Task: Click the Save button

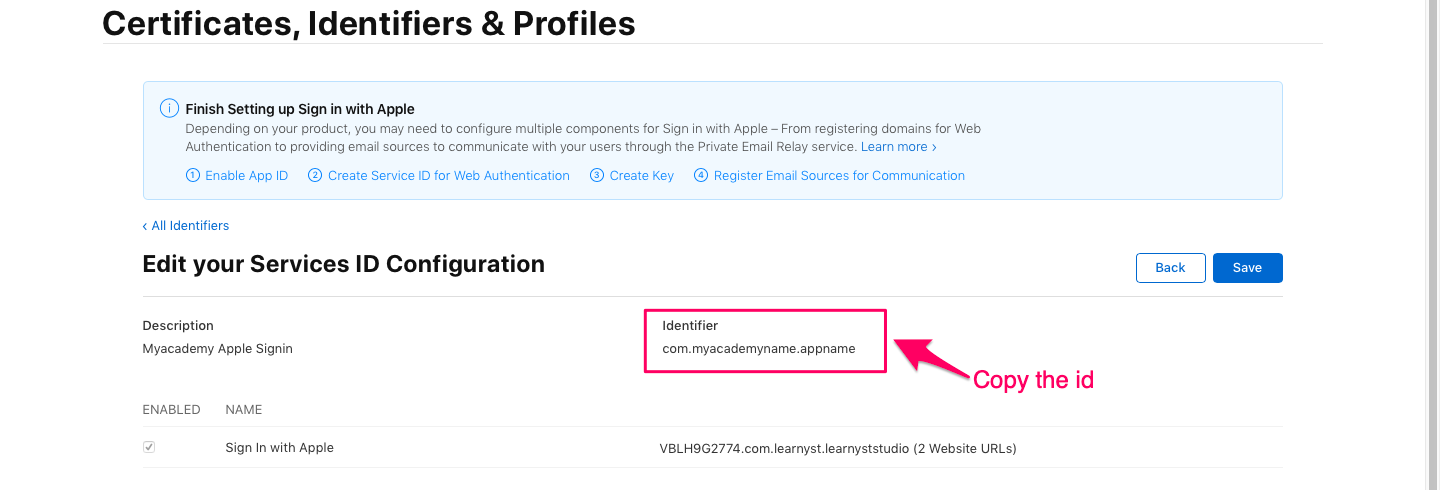Action: [x=1247, y=268]
